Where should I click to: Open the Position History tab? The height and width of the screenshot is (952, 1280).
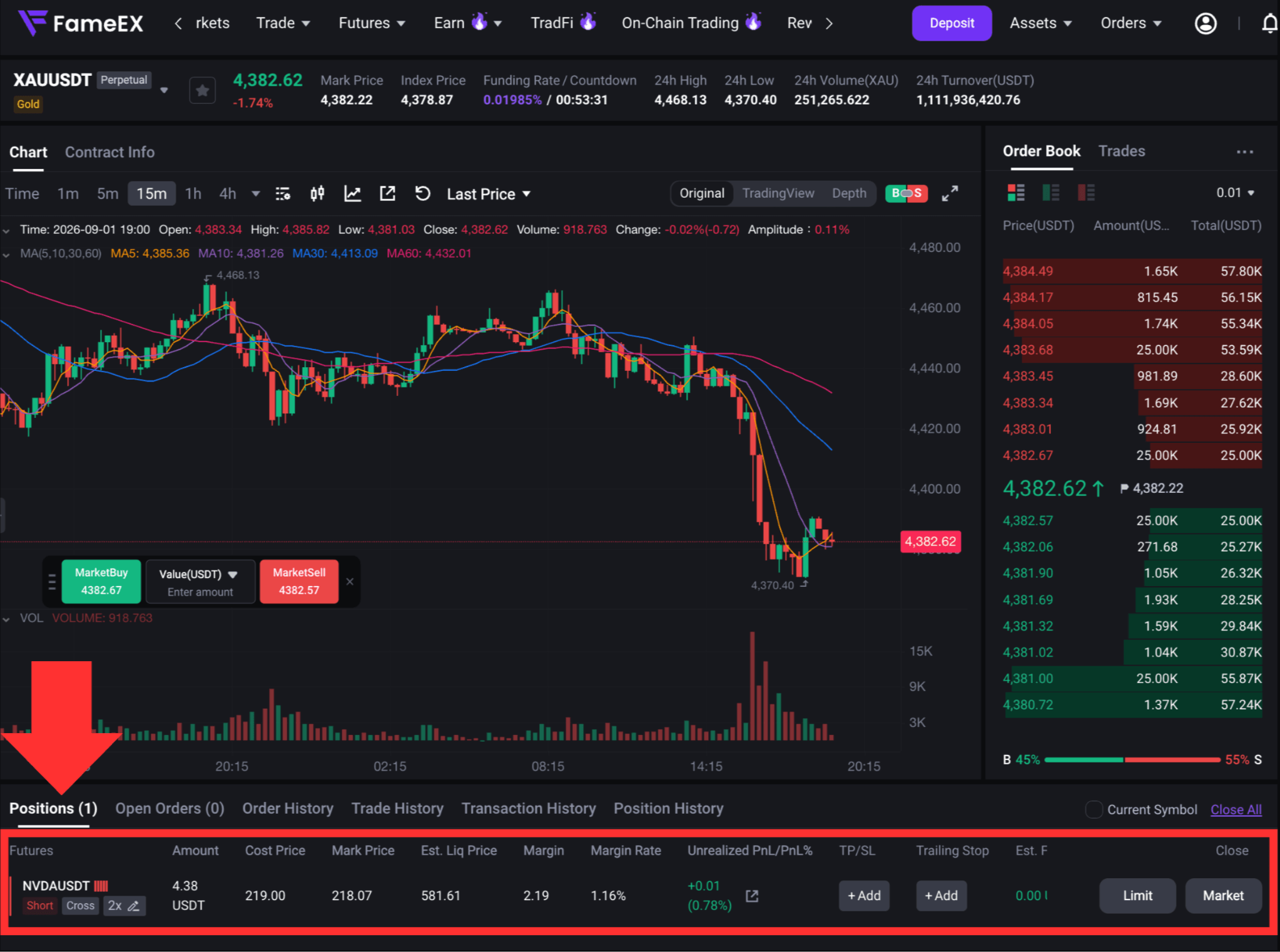click(x=668, y=808)
